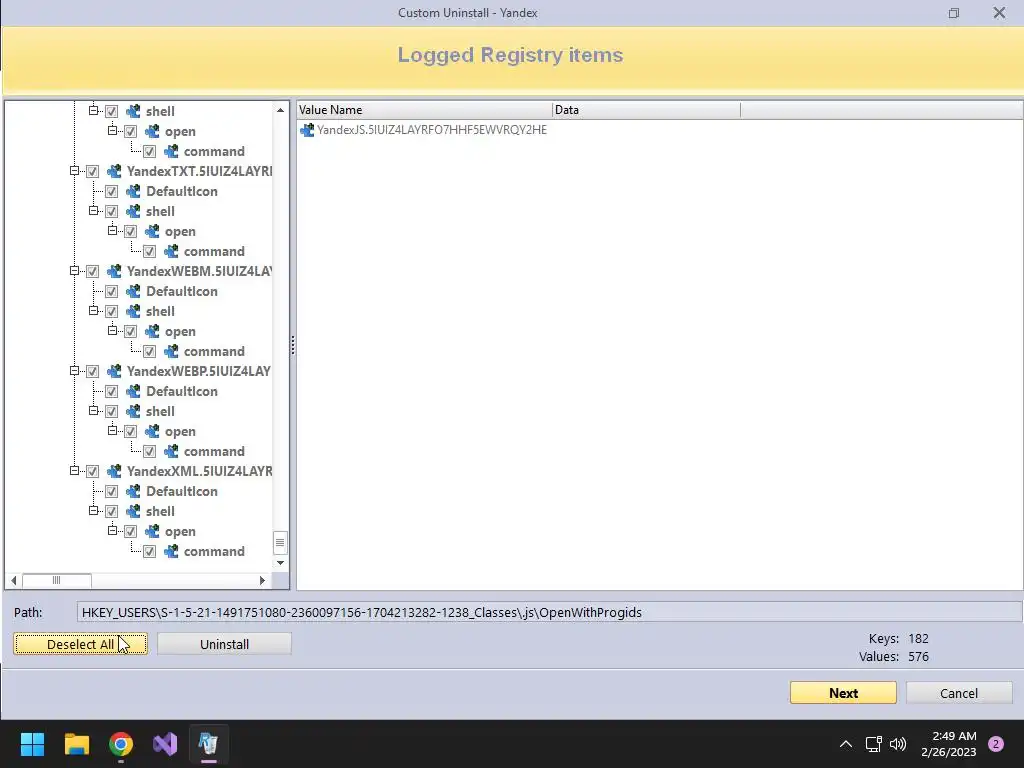The height and width of the screenshot is (768, 1024).
Task: Click the command key icon under YandexWEBP
Action: (x=171, y=451)
